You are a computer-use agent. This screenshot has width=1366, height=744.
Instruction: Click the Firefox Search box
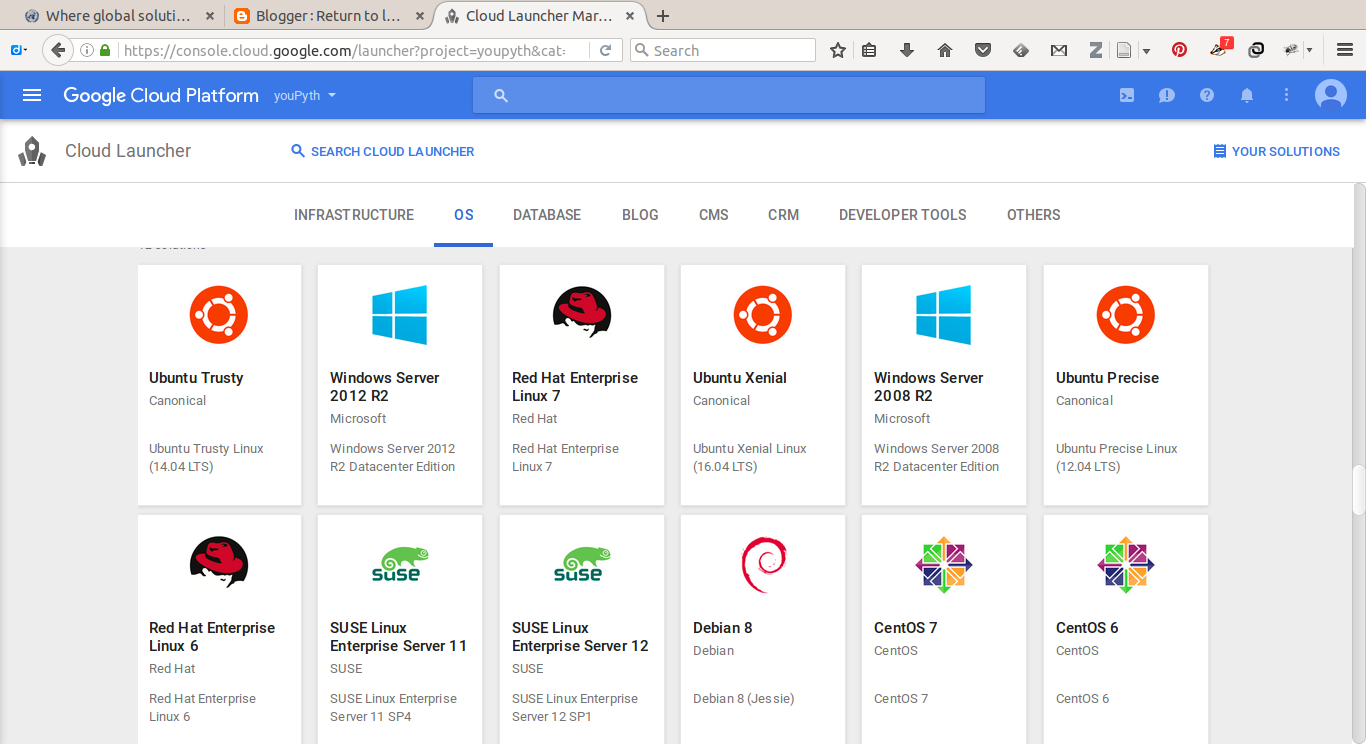723,50
